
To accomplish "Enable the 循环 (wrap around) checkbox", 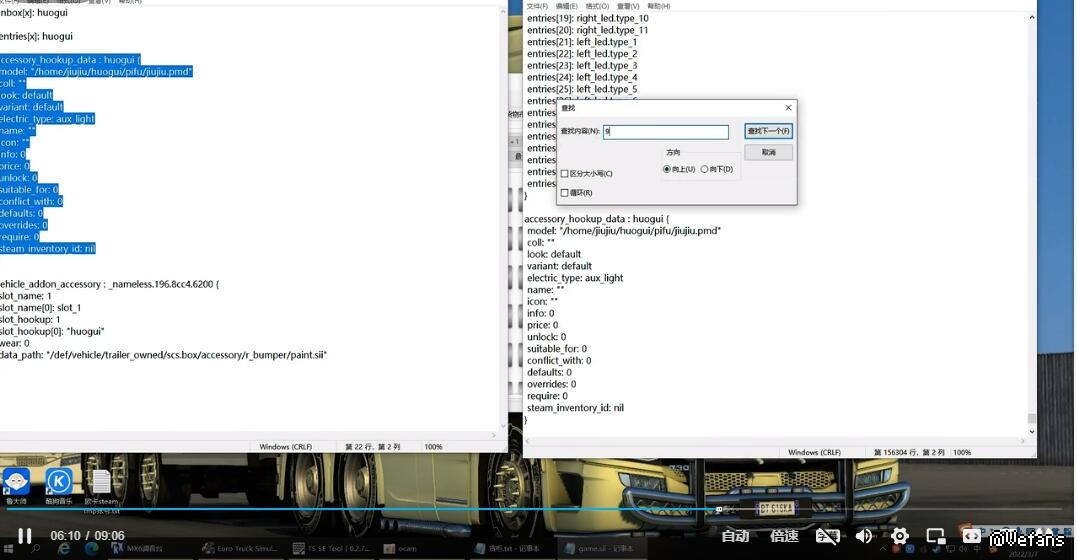I will [565, 193].
